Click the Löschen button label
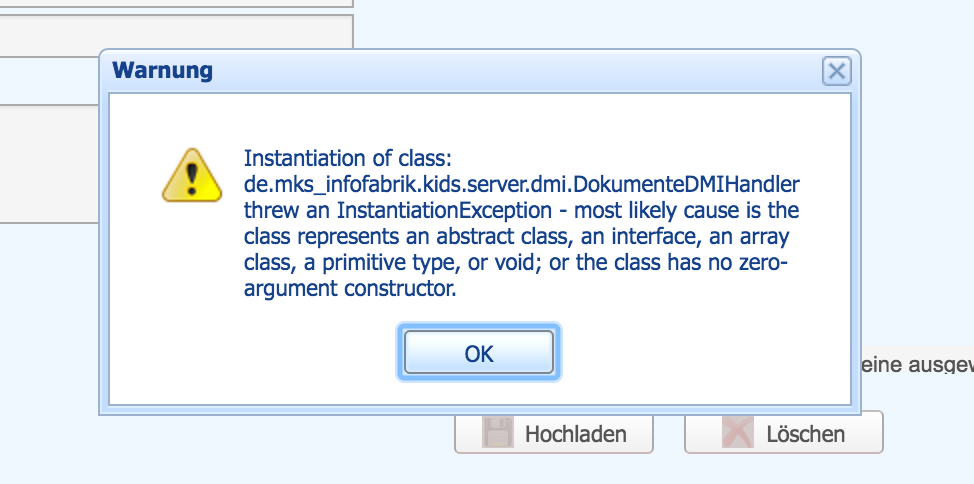Viewport: 974px width, 484px height. coord(805,434)
